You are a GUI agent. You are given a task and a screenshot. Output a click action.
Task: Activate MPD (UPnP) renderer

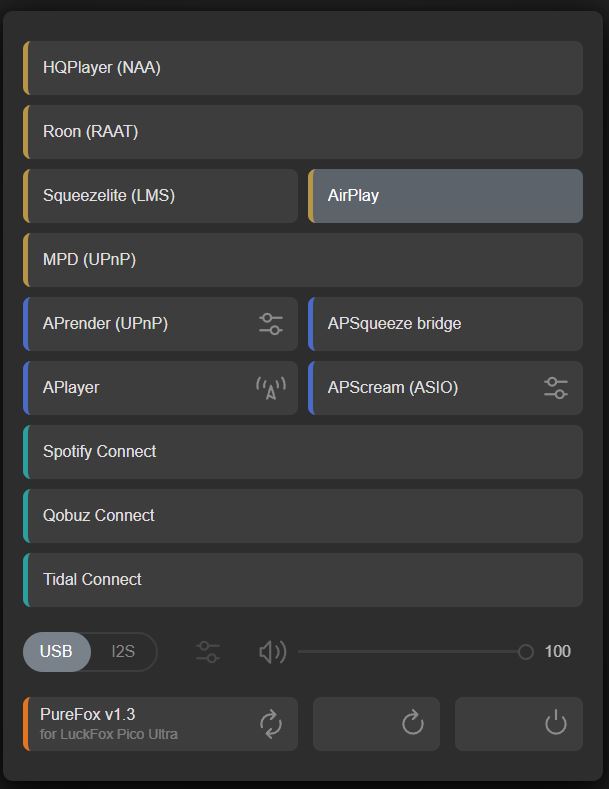point(302,260)
